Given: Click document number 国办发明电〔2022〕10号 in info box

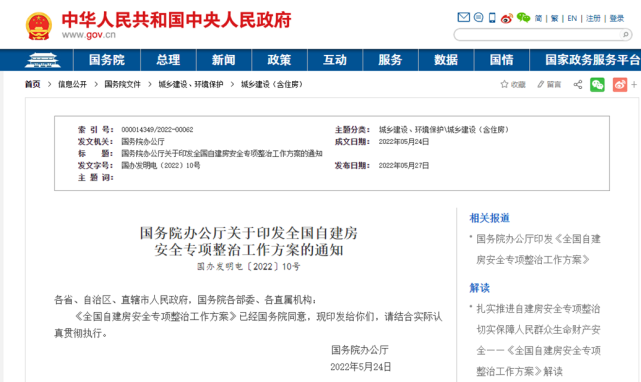Looking at the screenshot, I should (x=161, y=166).
